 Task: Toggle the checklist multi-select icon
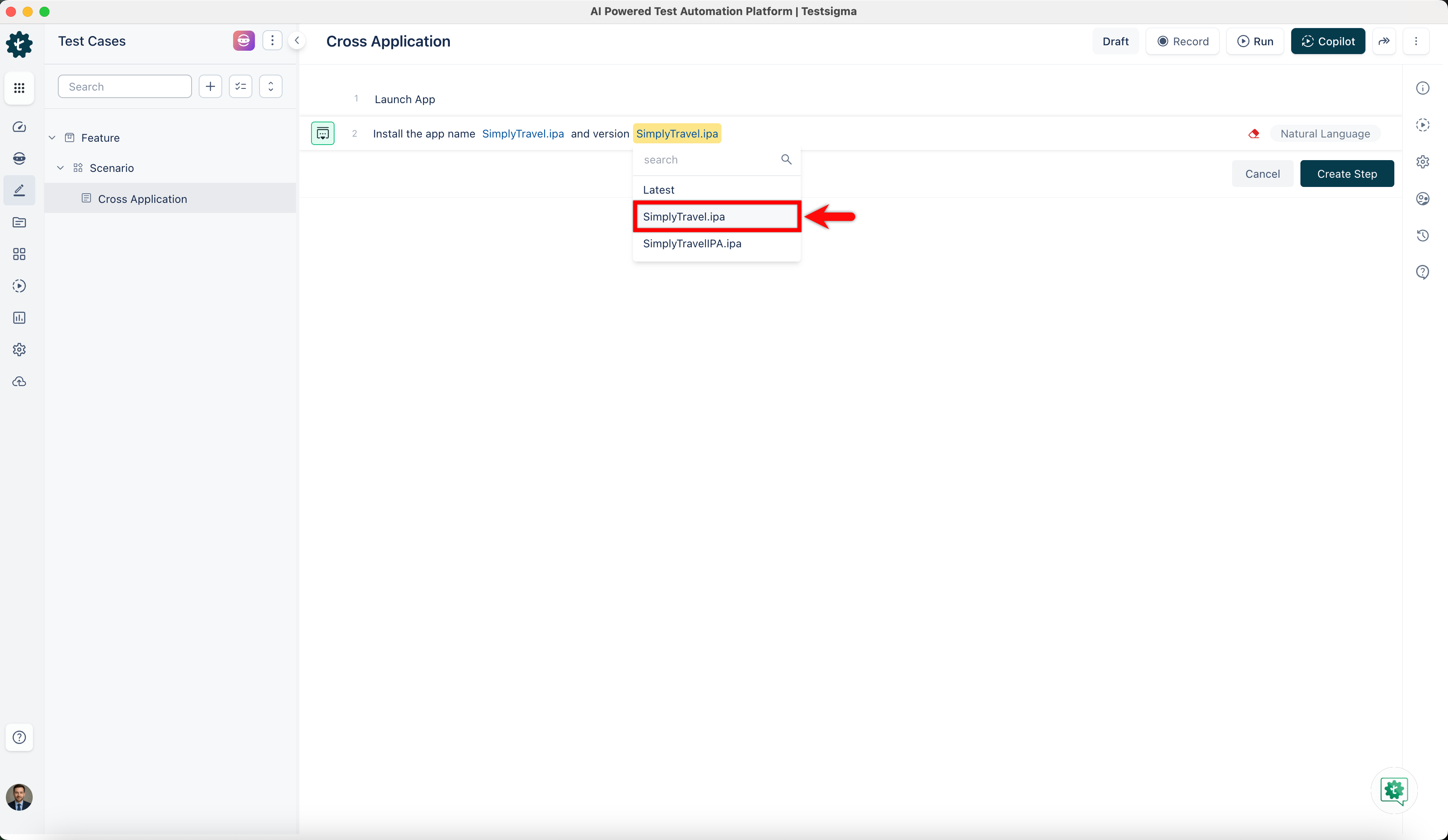pos(240,86)
